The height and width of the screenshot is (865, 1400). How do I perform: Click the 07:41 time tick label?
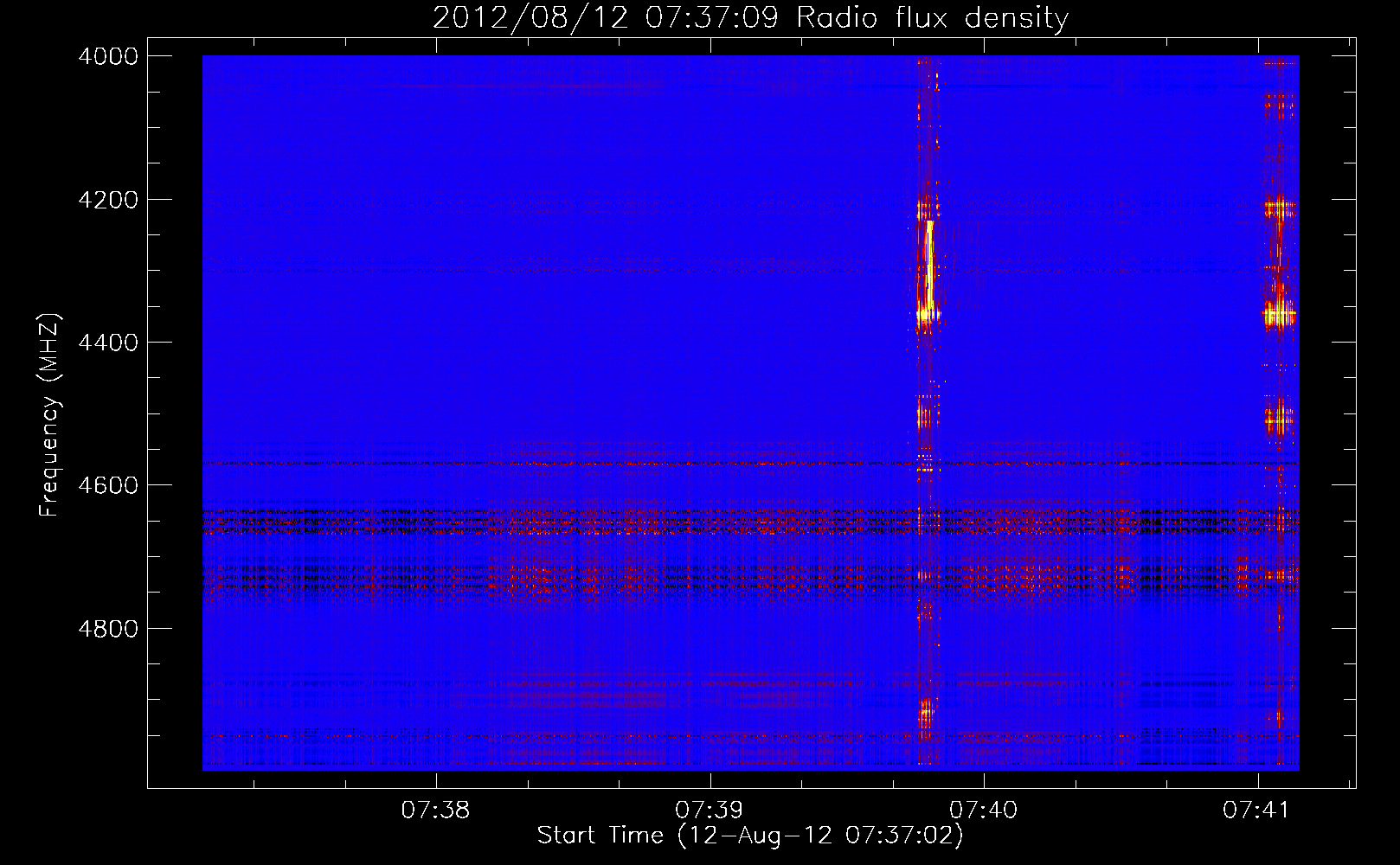tap(1257, 810)
